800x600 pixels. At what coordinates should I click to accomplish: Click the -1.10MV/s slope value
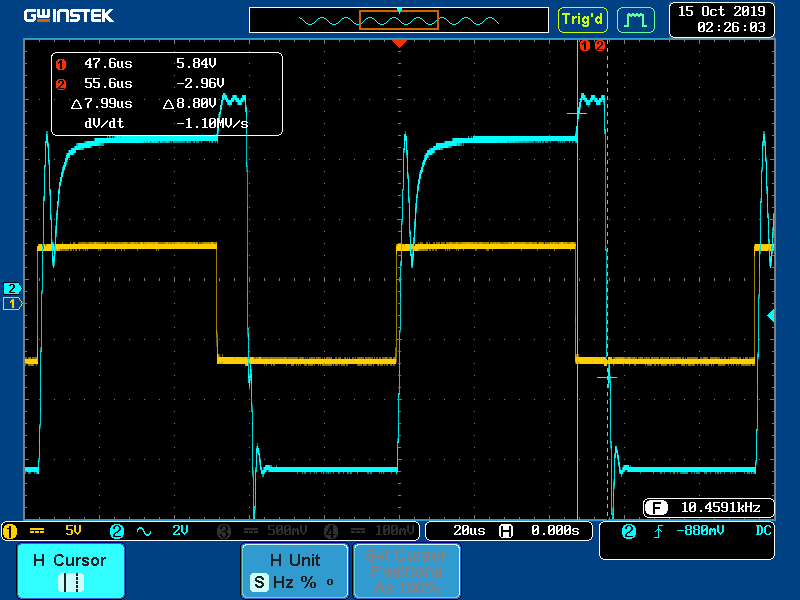[x=212, y=123]
